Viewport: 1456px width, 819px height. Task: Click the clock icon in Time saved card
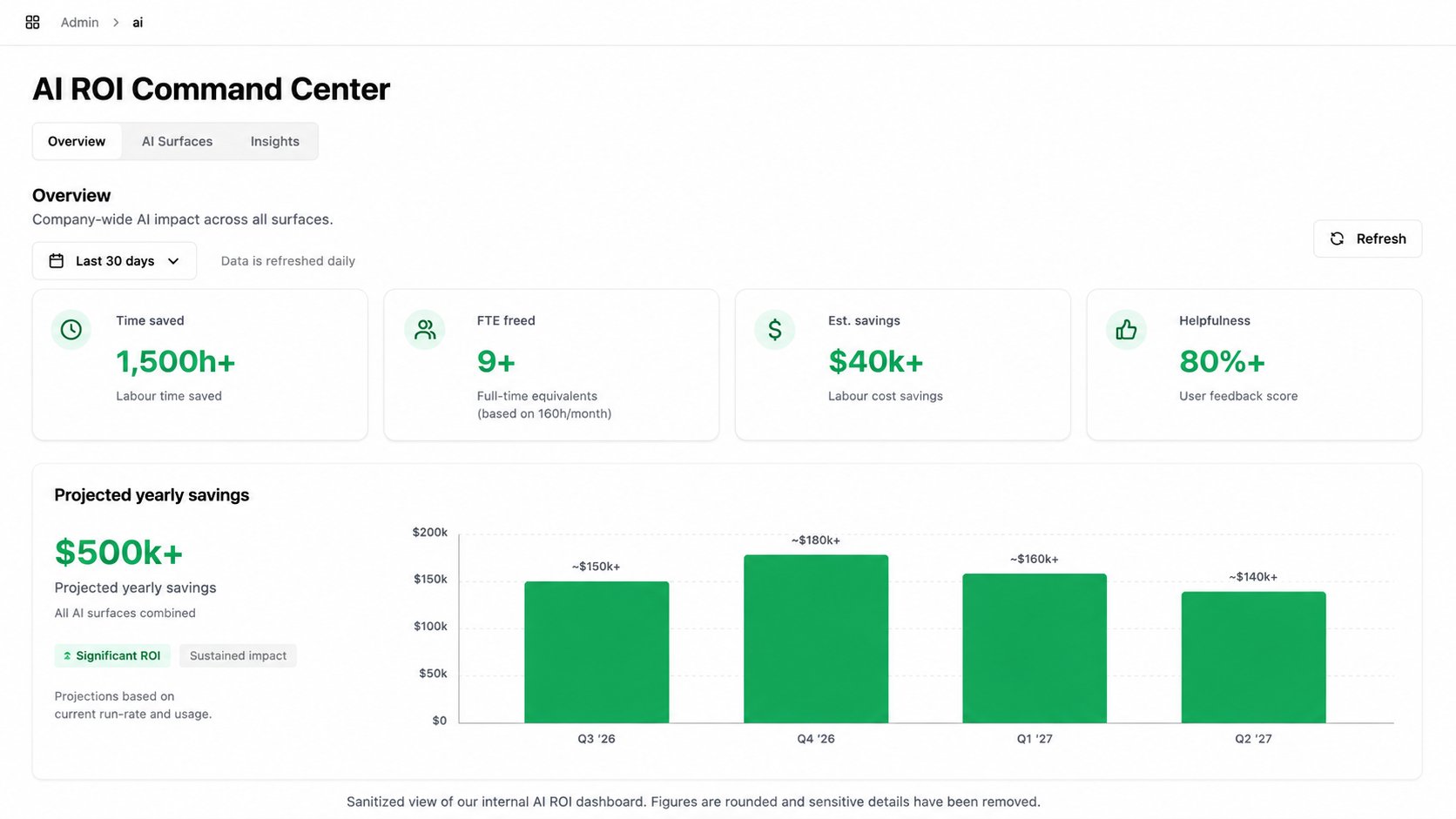click(x=71, y=330)
